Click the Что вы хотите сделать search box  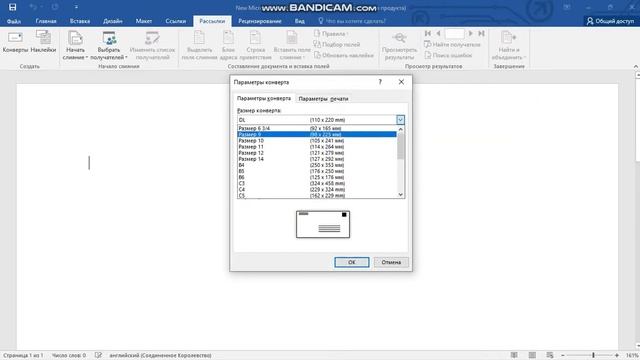coord(352,21)
